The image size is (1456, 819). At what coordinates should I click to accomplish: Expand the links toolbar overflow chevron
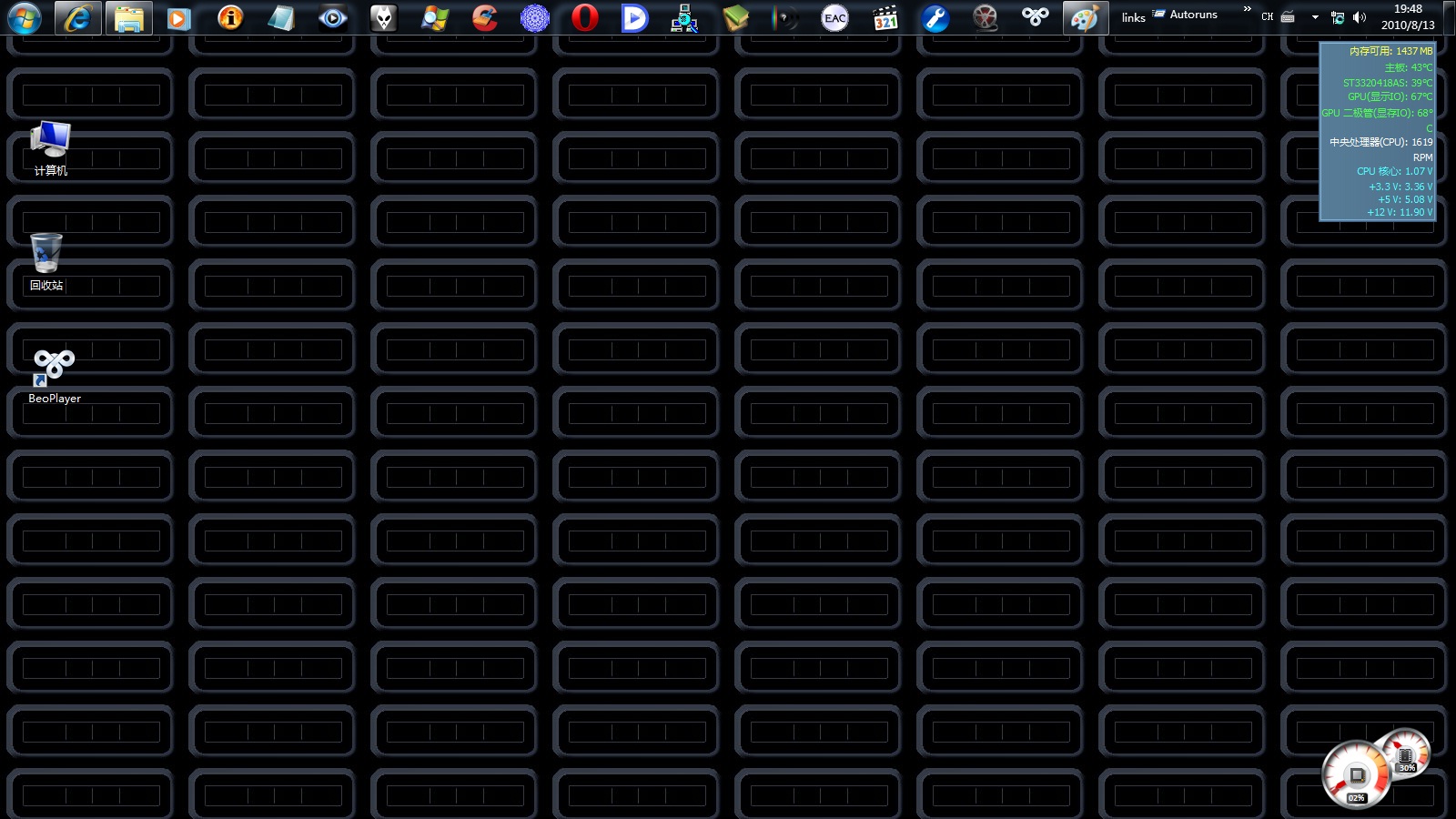click(x=1247, y=9)
